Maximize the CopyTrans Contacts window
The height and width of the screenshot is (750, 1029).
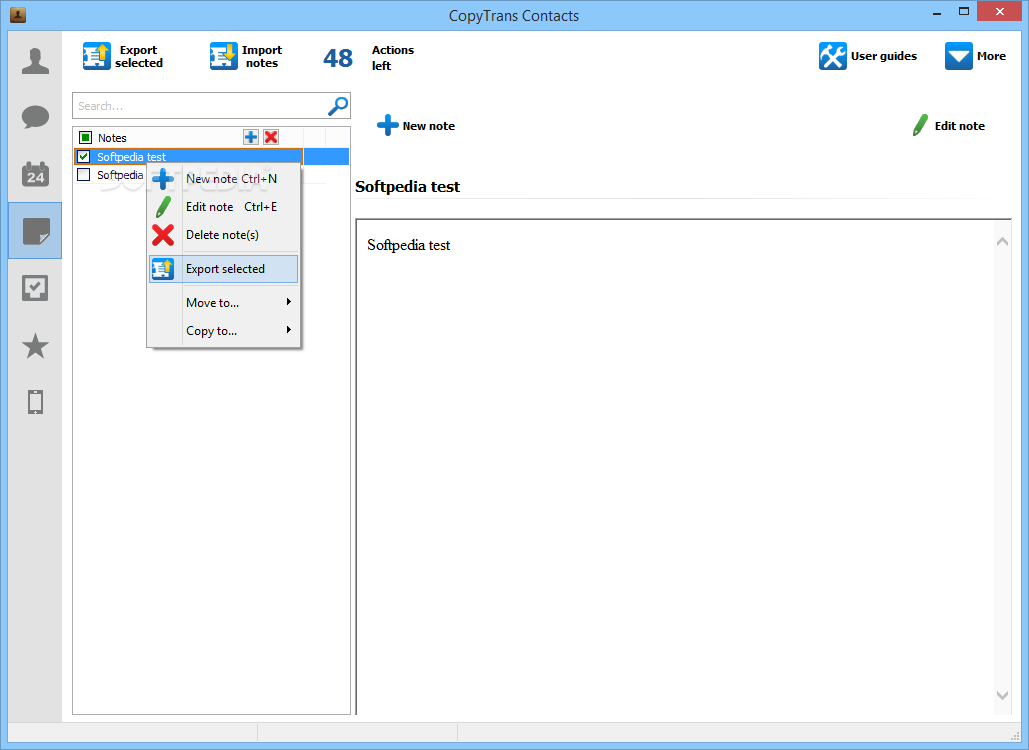coord(963,11)
